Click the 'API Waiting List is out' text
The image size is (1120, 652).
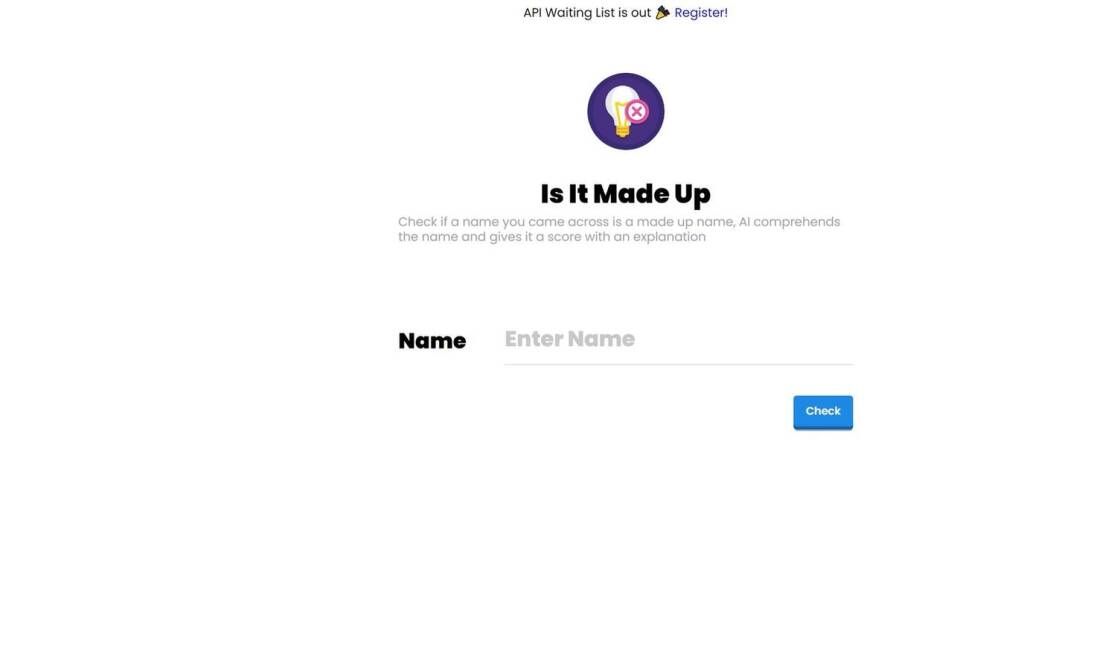[x=587, y=13]
